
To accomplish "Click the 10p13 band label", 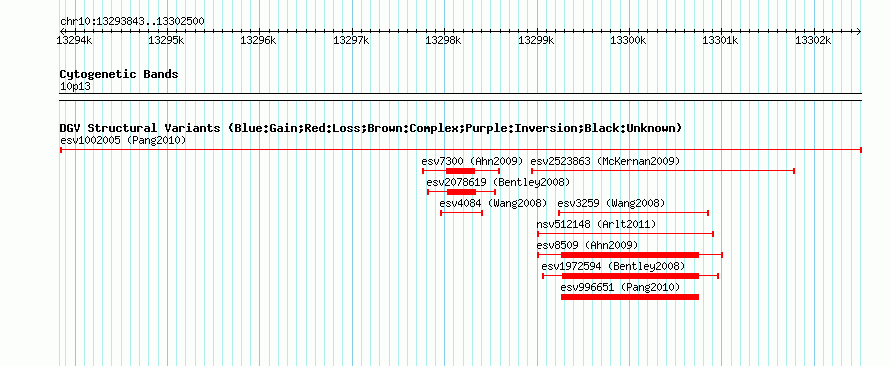I will [75, 87].
